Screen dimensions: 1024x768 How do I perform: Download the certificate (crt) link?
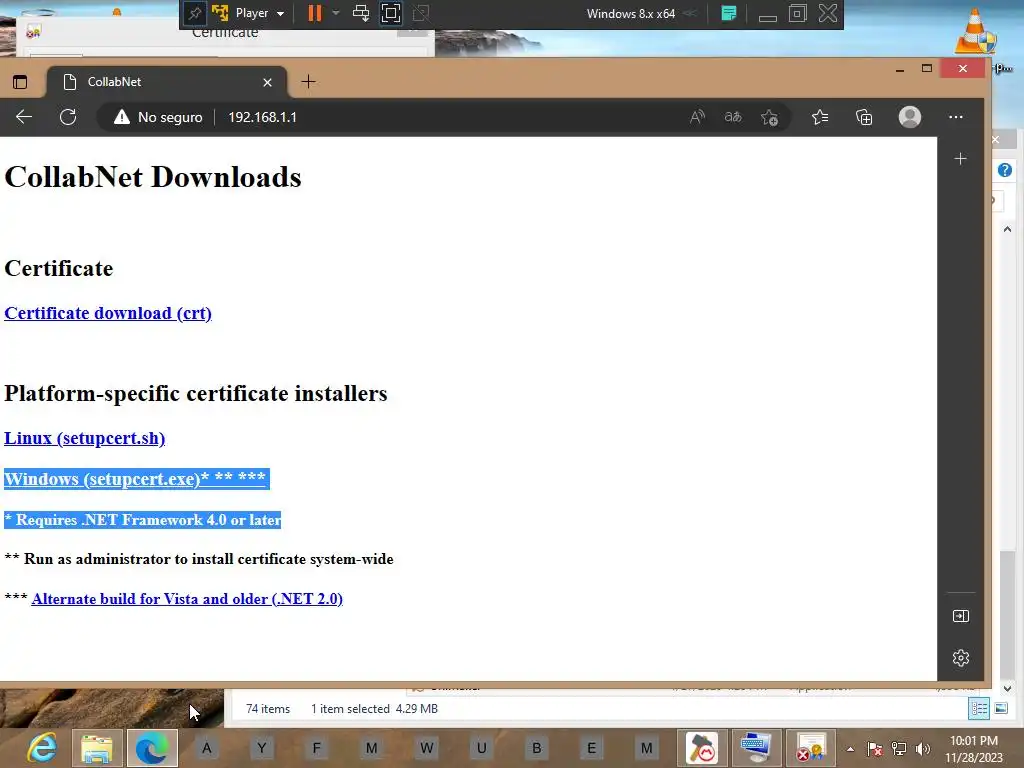pos(108,313)
